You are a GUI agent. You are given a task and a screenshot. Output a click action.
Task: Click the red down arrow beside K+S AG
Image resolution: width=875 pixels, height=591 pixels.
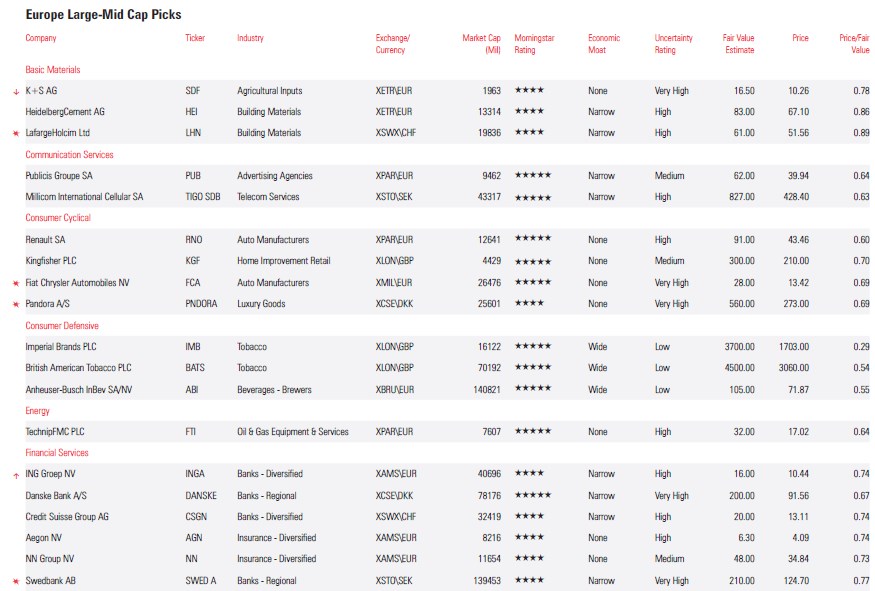point(16,91)
